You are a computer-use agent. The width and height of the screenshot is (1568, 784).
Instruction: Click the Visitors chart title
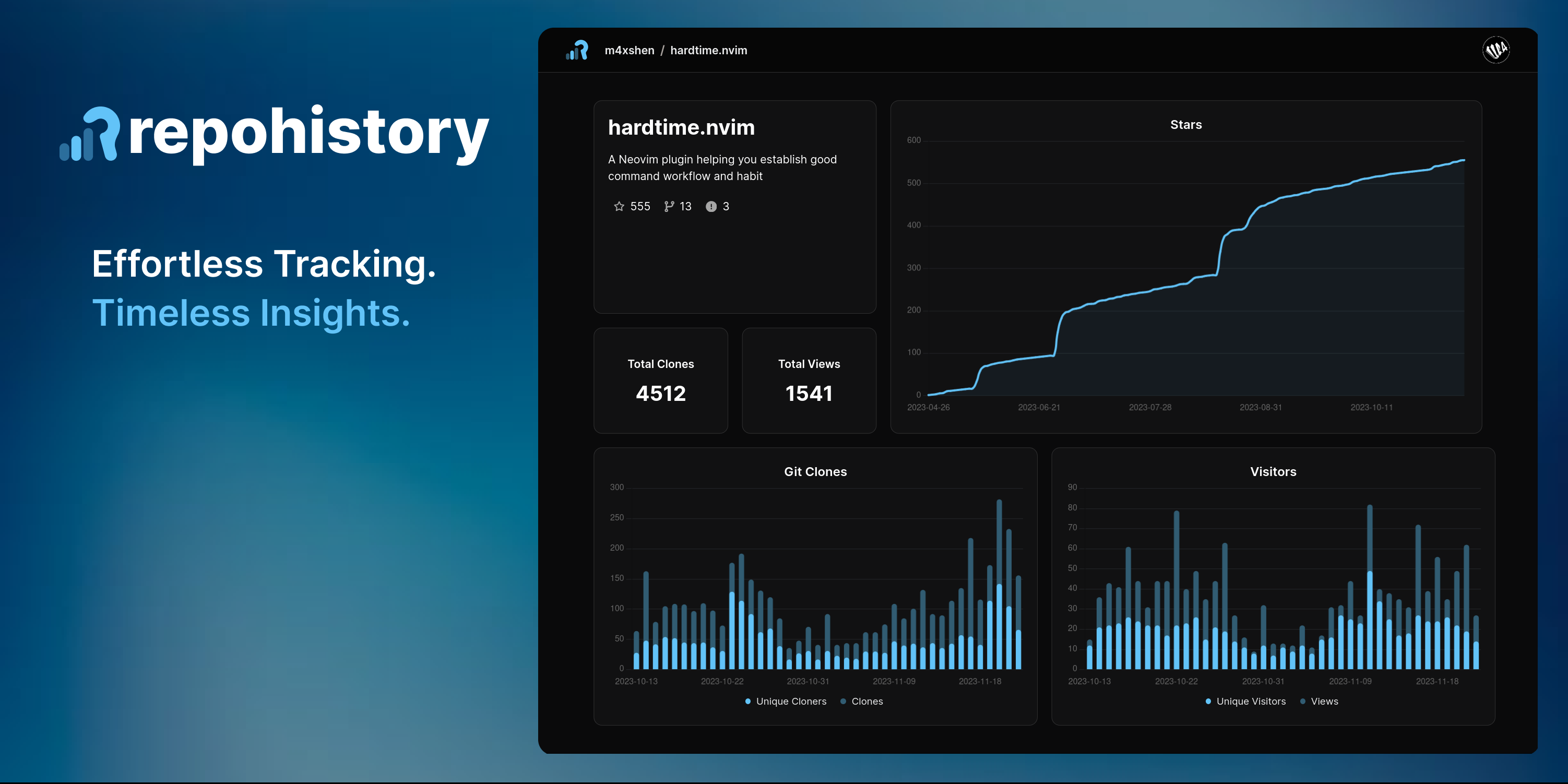click(x=1273, y=472)
